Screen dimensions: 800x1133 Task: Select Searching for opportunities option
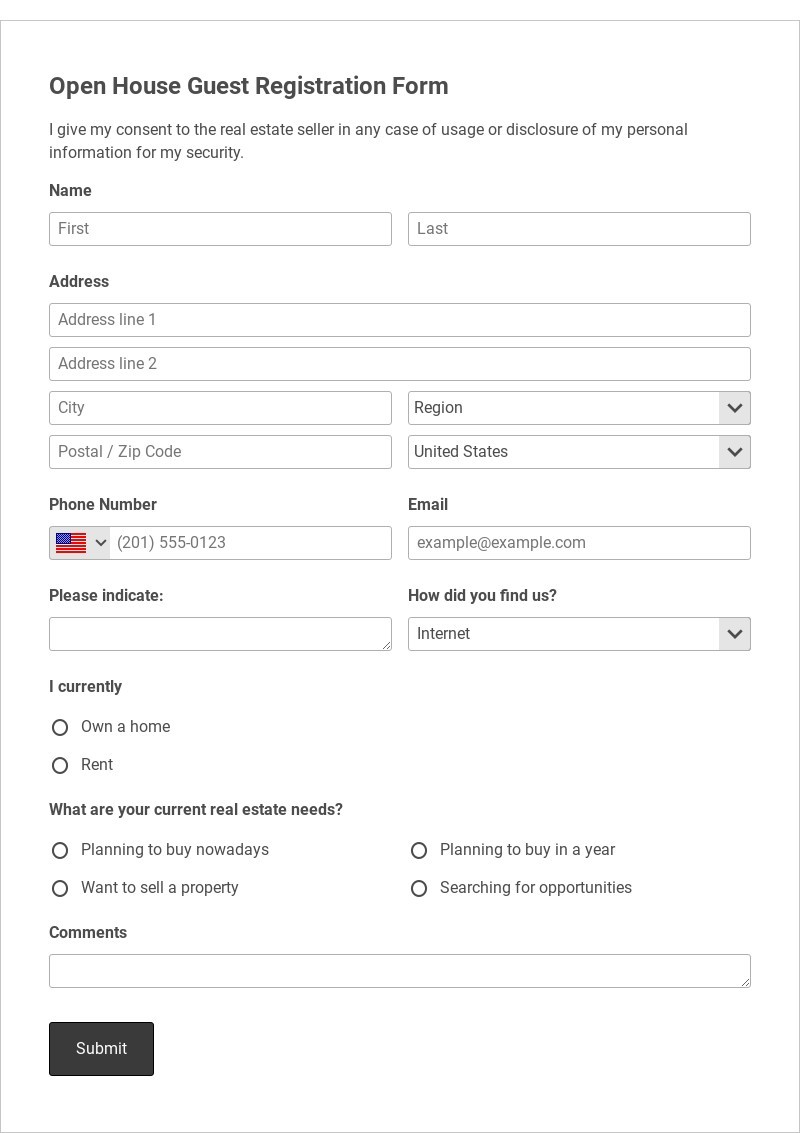[419, 889]
